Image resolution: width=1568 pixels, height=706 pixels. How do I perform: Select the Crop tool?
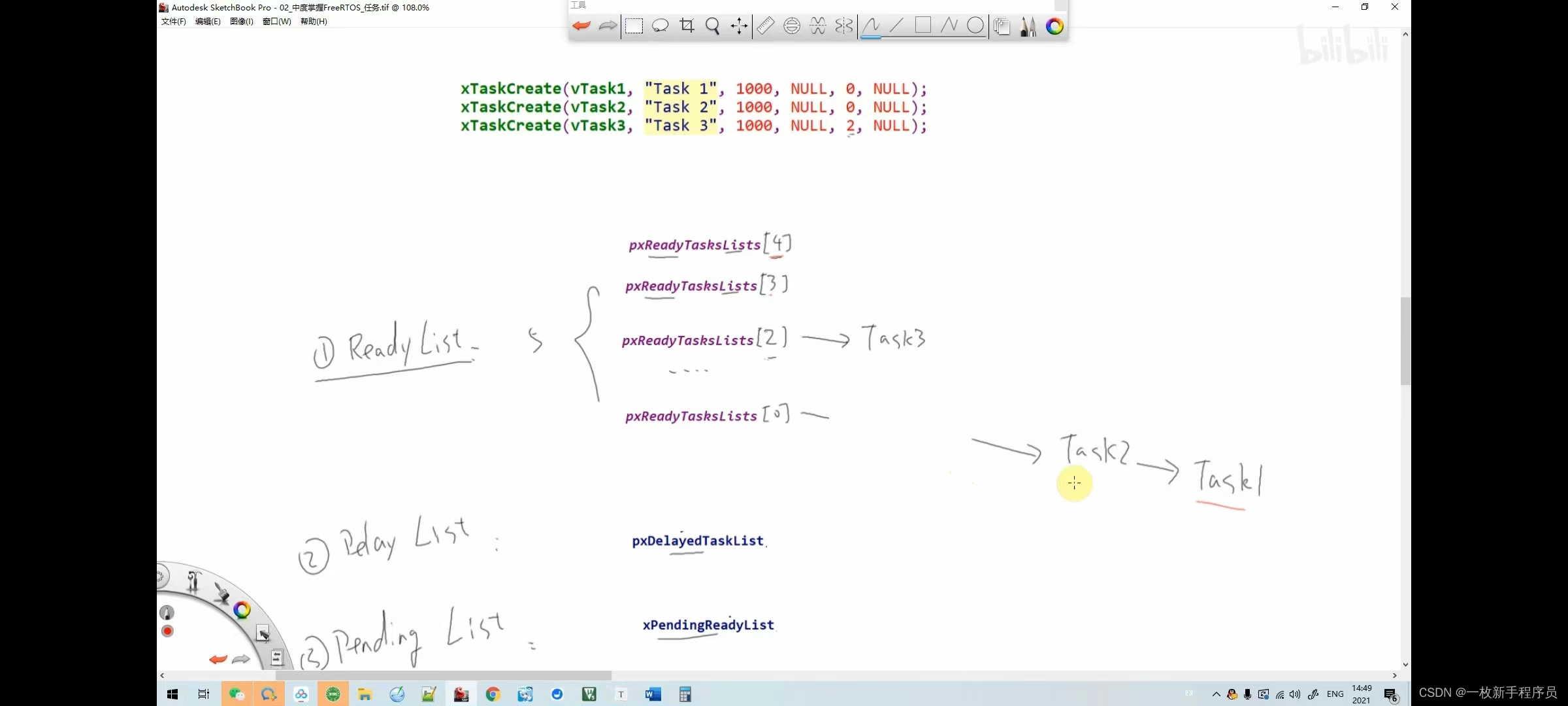[687, 26]
